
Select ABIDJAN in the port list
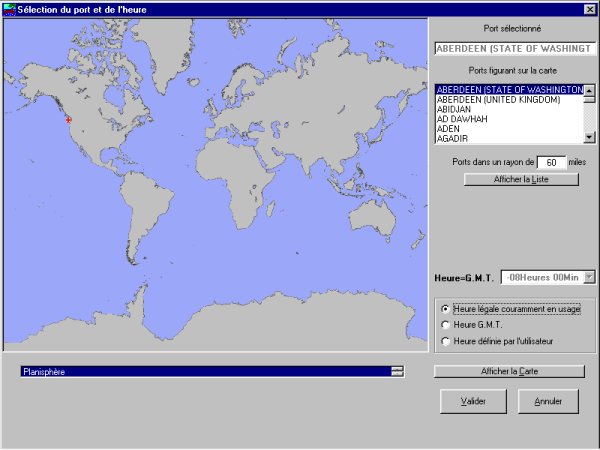510,109
